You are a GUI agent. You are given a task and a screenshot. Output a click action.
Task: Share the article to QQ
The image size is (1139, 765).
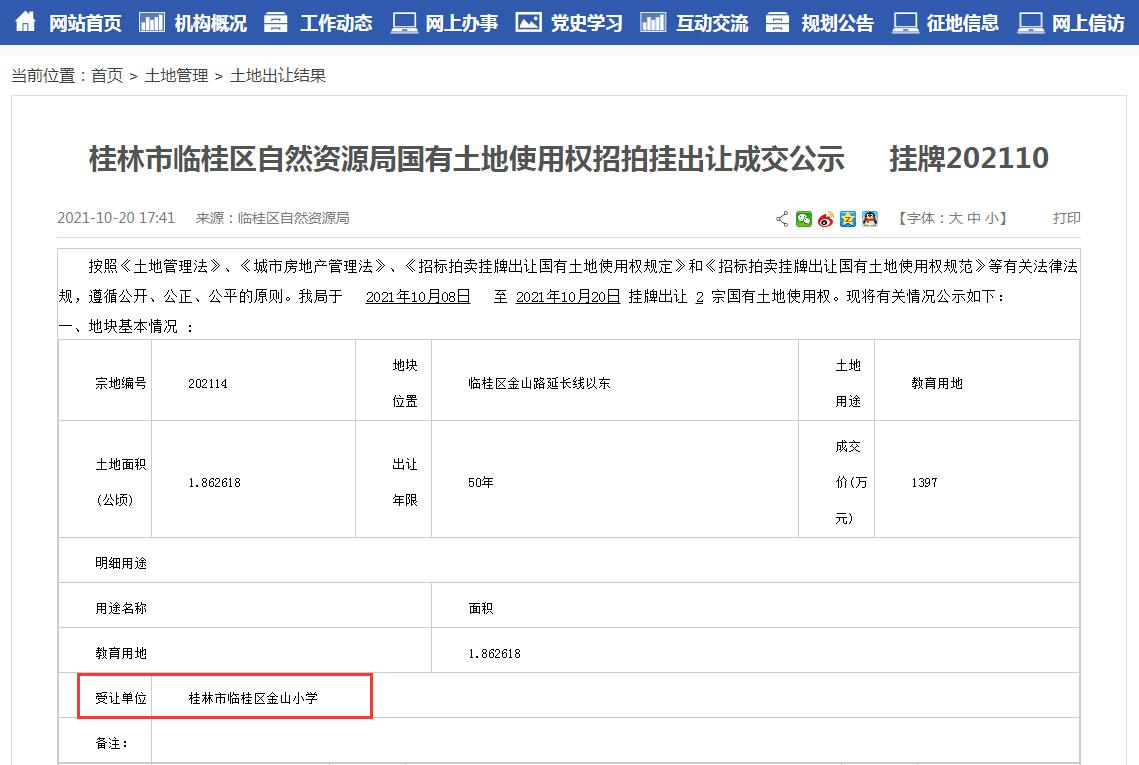coord(869,218)
